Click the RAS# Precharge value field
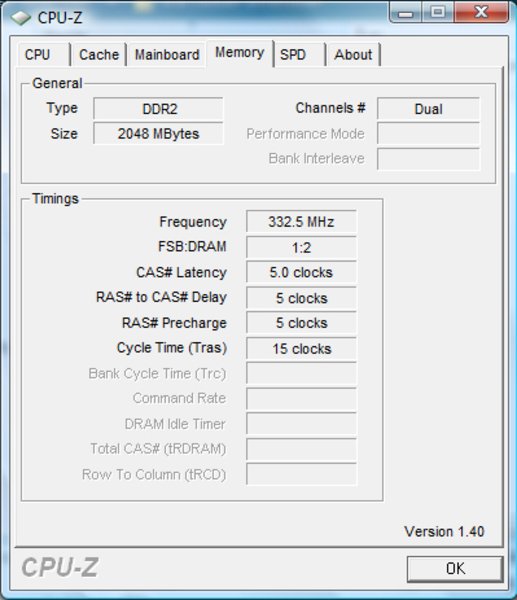The image size is (517, 600). 301,323
